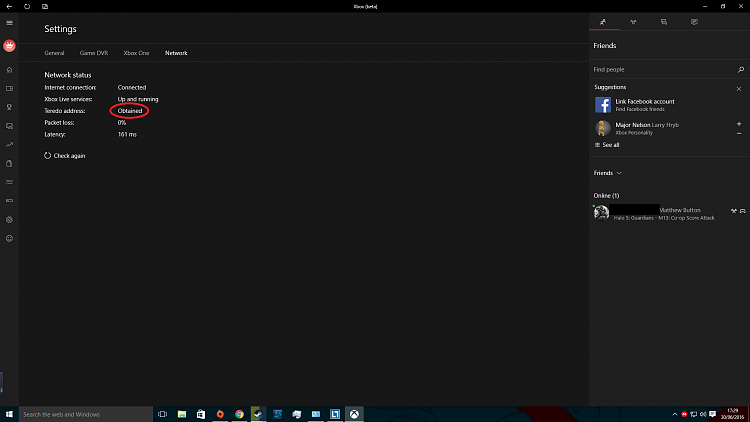
Task: Click the title bar icon beside refresh
Action: [x=45, y=7]
